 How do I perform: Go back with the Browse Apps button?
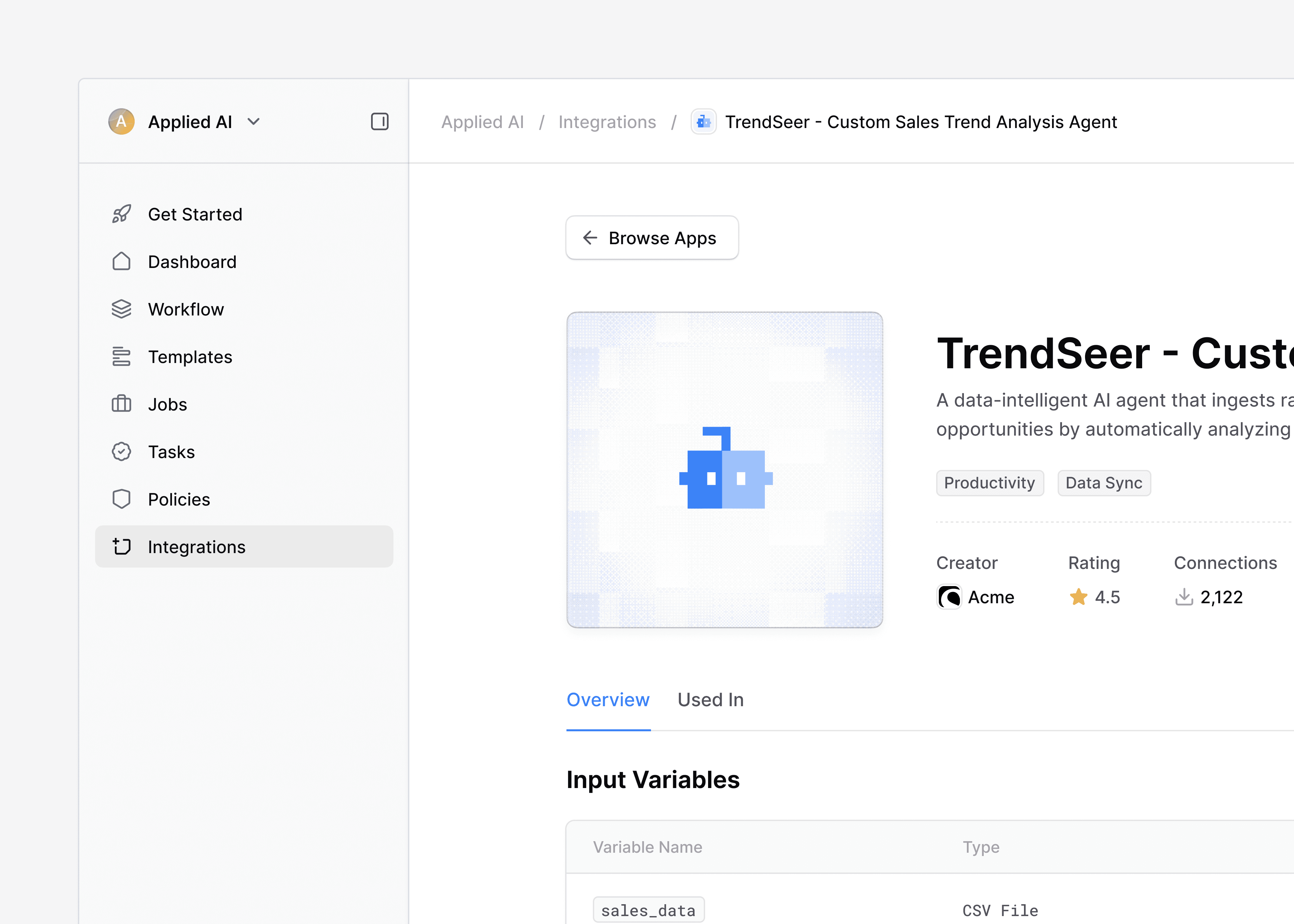click(652, 238)
